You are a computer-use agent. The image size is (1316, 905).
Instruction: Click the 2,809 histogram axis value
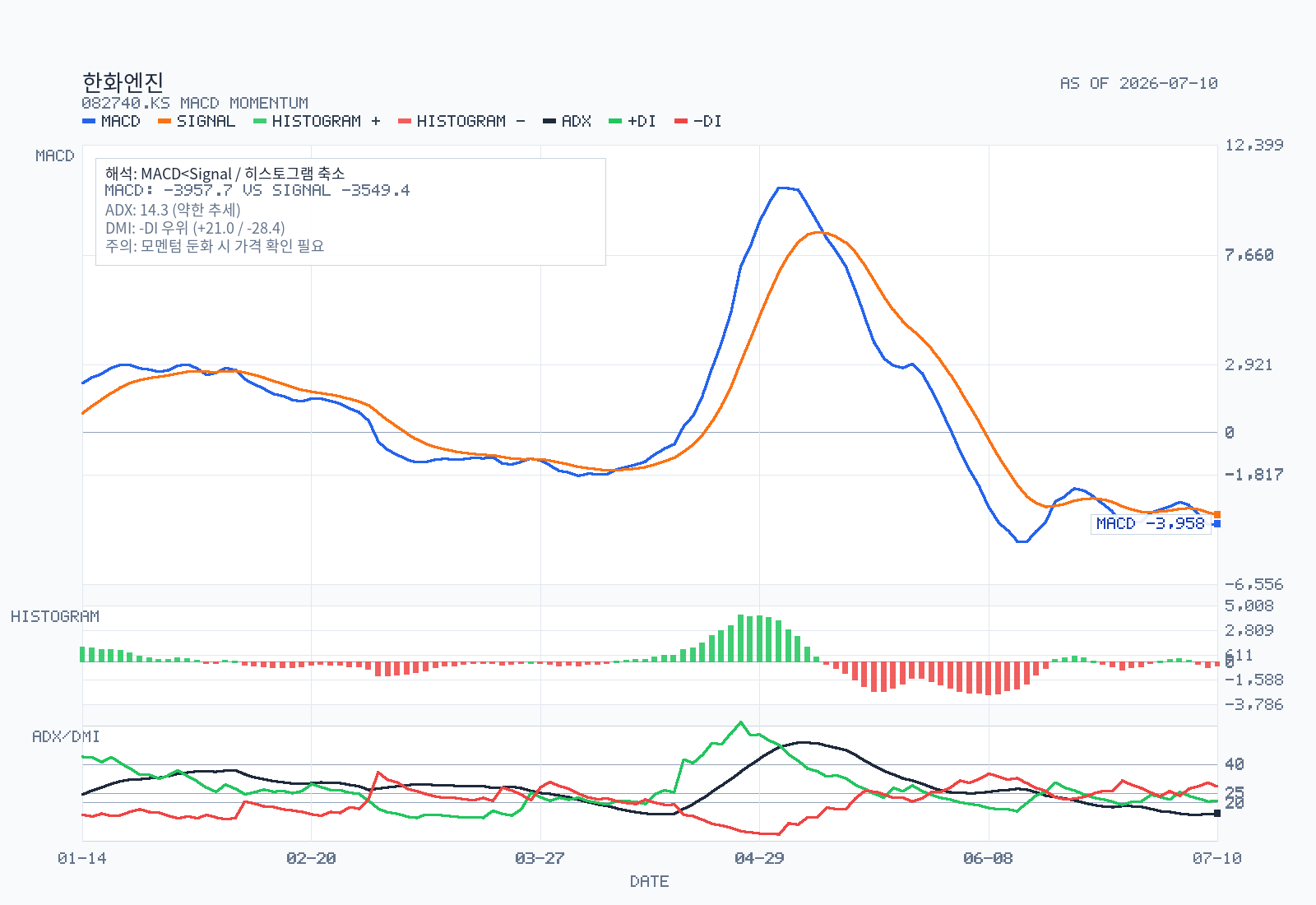(1249, 630)
